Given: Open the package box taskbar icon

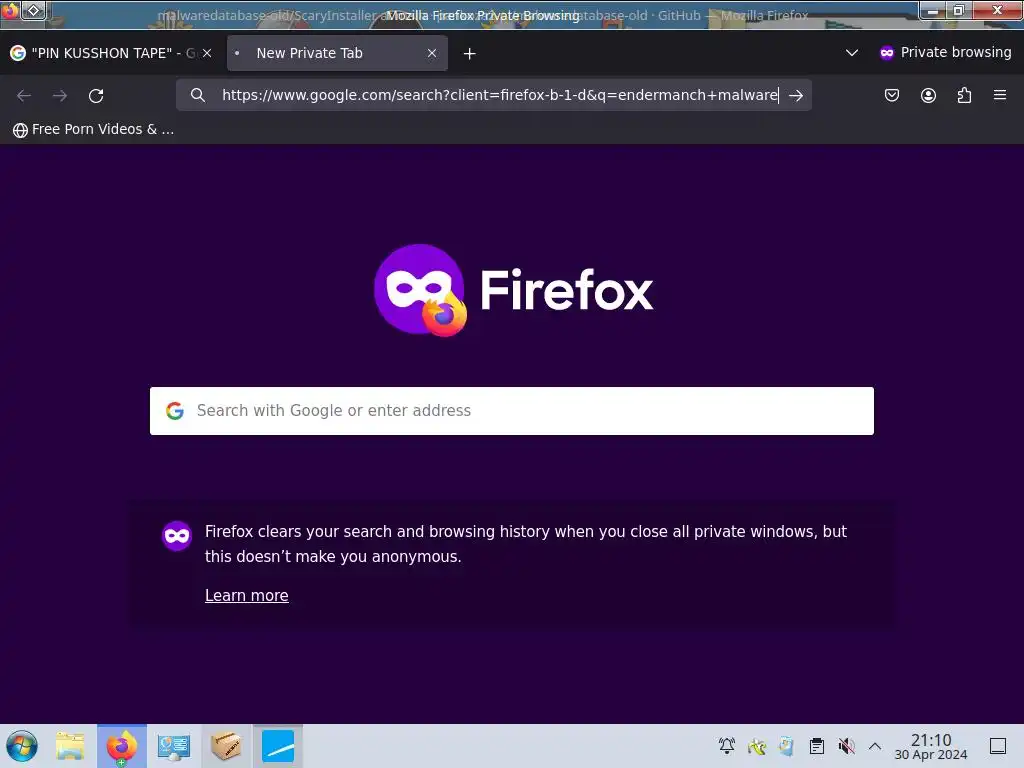Looking at the screenshot, I should (x=225, y=746).
